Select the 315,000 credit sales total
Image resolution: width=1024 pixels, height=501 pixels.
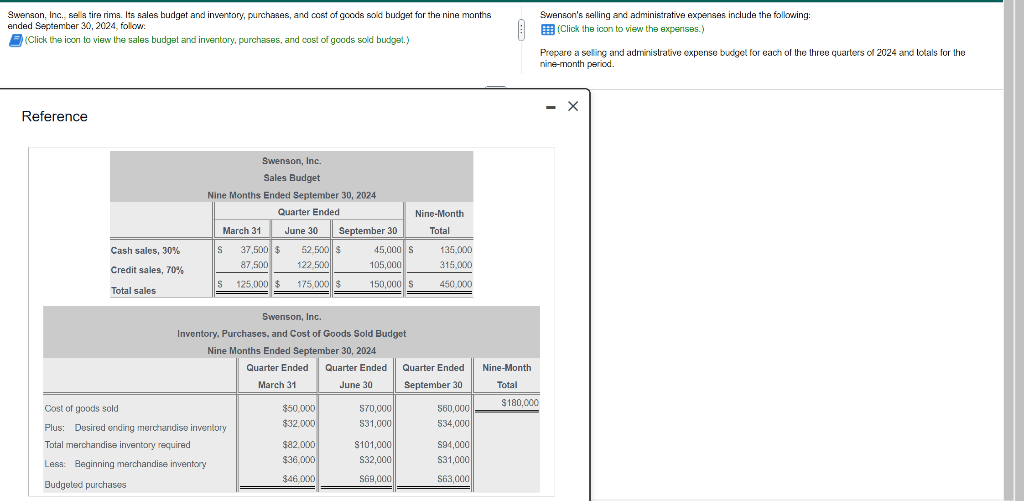click(456, 264)
